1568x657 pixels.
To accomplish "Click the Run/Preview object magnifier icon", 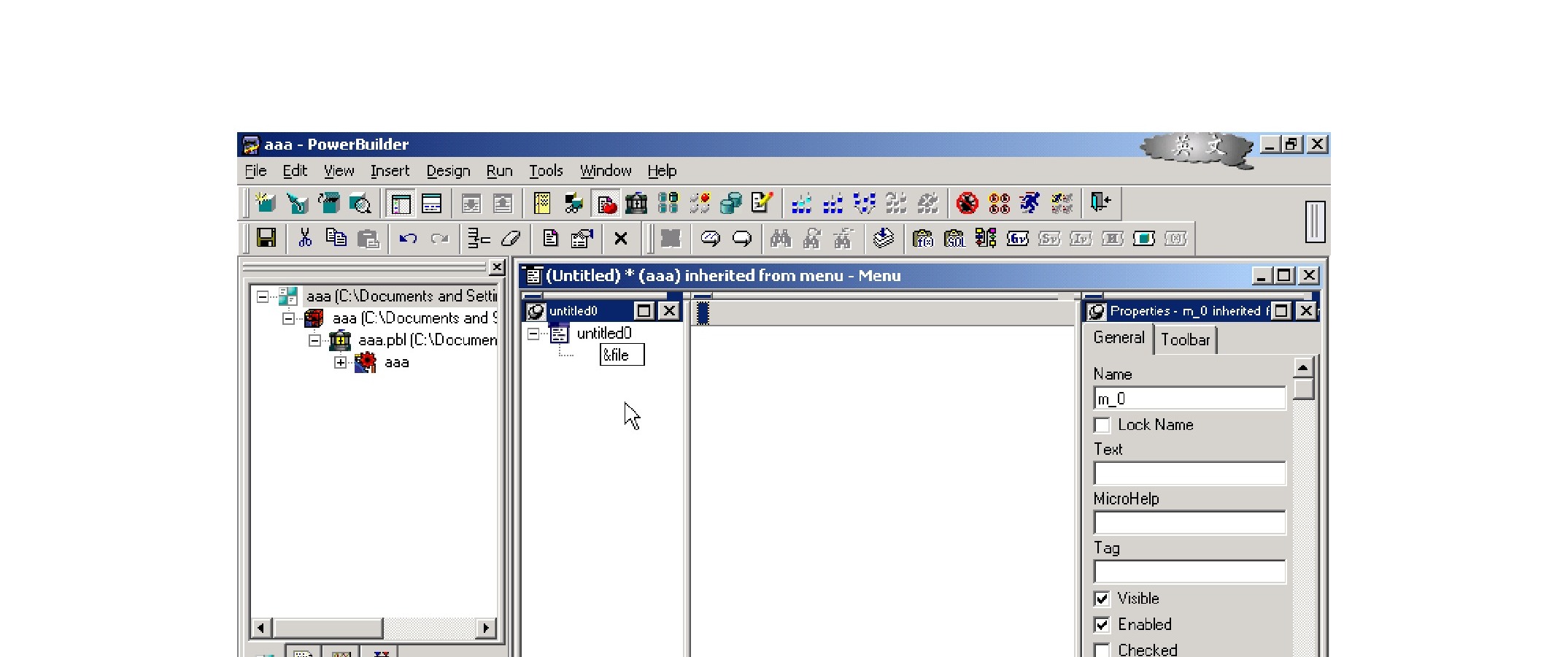I will 360,203.
